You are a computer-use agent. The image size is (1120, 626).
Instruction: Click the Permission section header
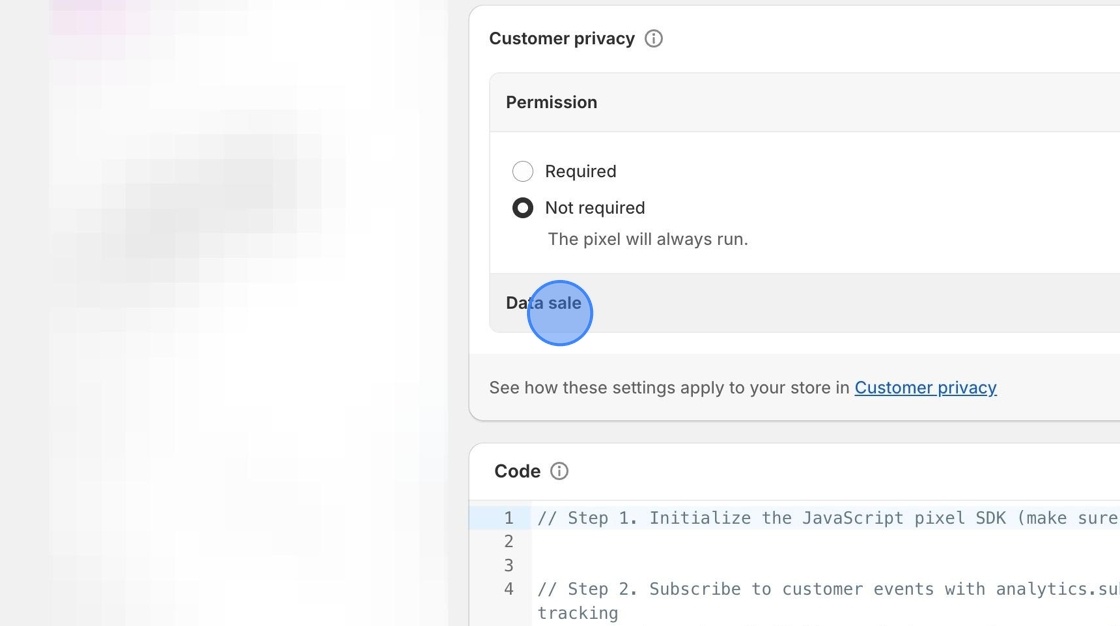click(x=551, y=102)
